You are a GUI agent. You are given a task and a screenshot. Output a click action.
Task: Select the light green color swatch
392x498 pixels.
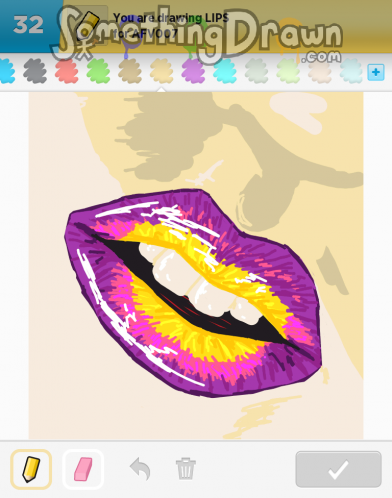tap(288, 71)
